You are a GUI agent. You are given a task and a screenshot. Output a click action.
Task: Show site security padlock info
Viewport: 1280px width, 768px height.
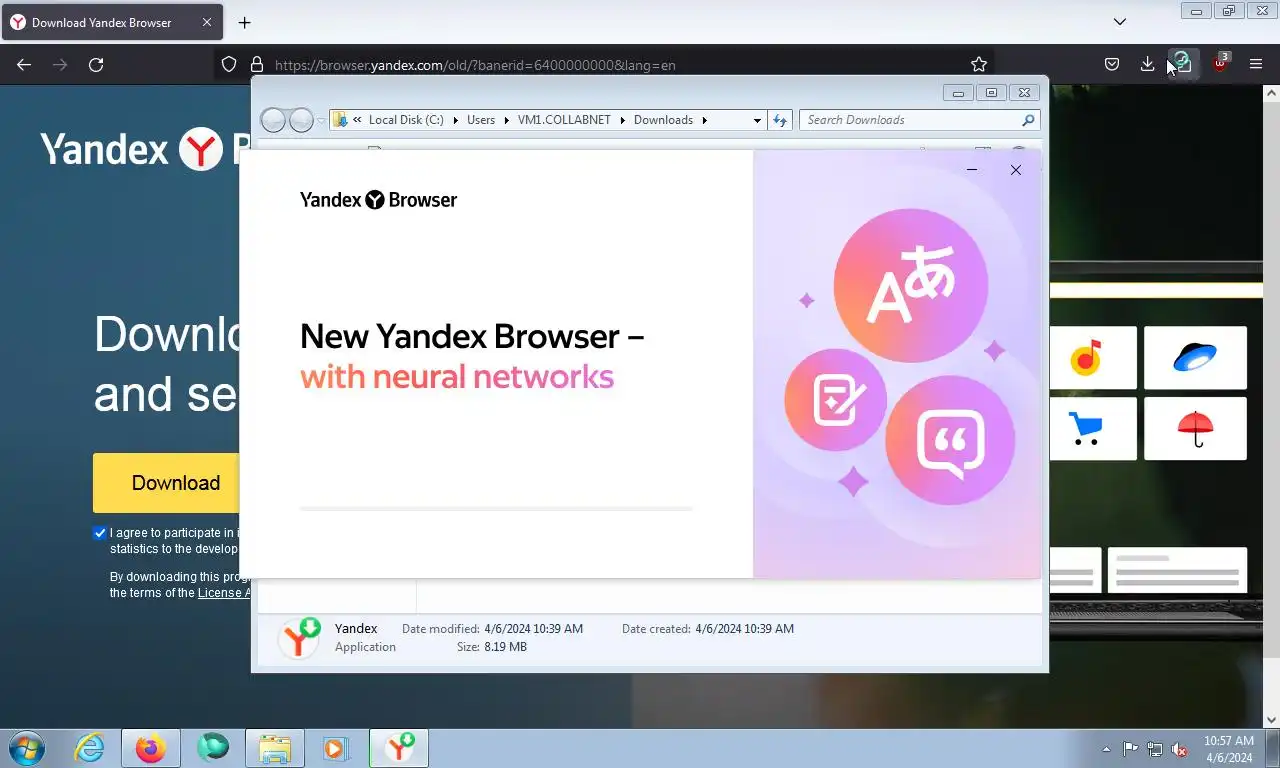click(x=257, y=64)
